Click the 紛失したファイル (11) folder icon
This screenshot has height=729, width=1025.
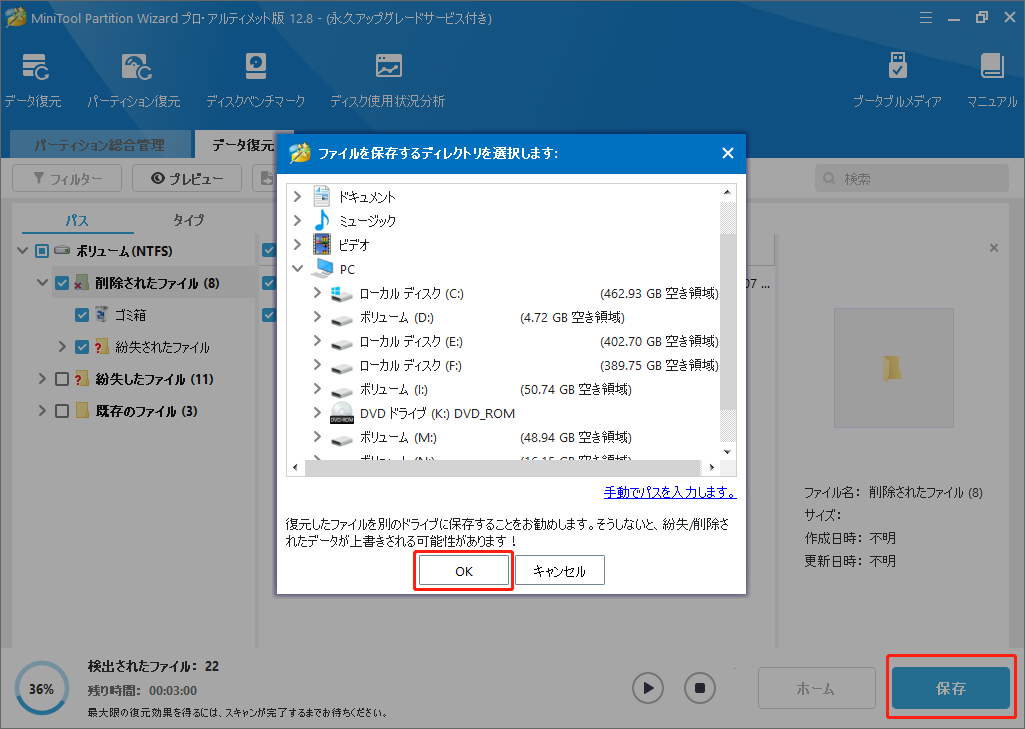(x=82, y=379)
